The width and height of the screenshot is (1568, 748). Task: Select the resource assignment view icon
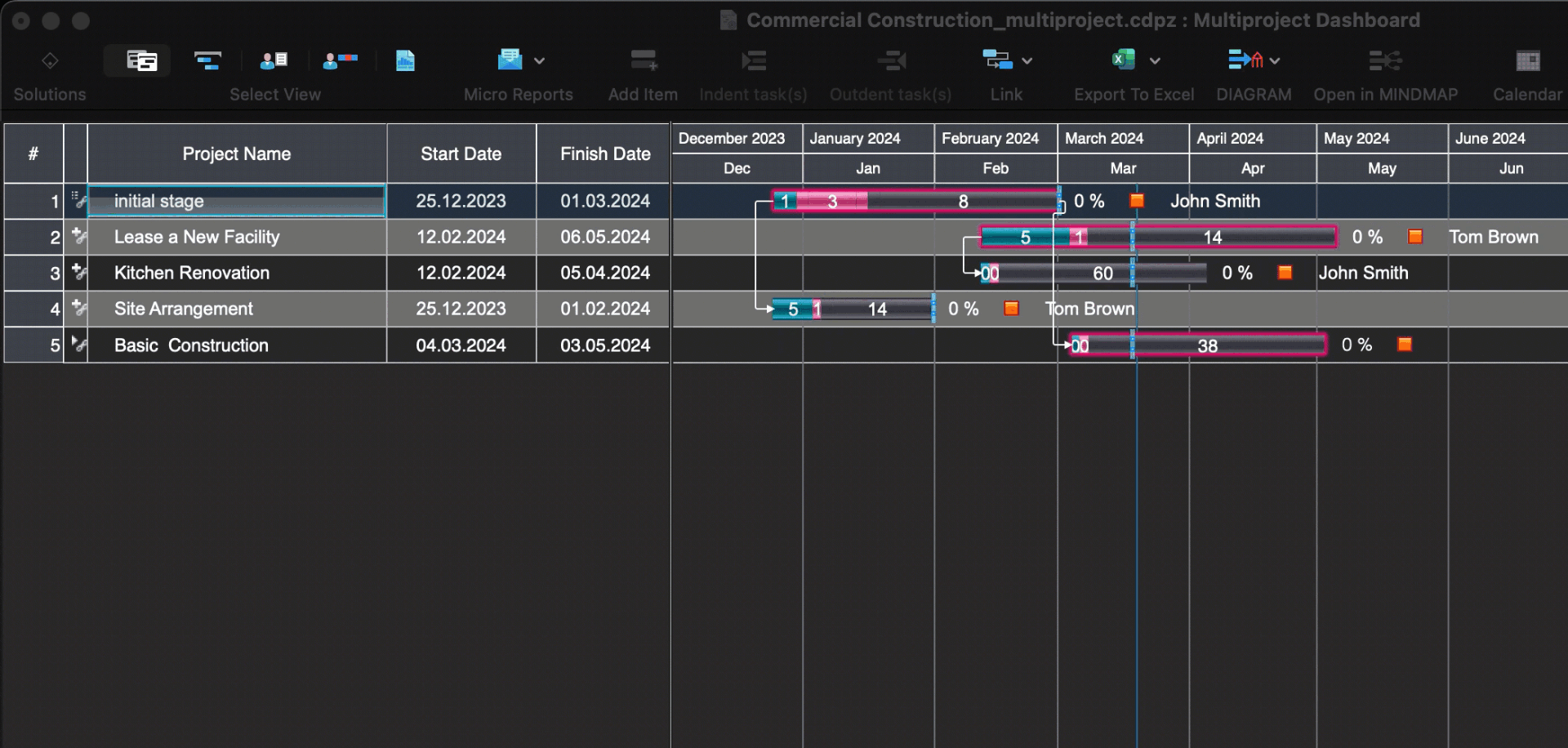click(x=339, y=60)
